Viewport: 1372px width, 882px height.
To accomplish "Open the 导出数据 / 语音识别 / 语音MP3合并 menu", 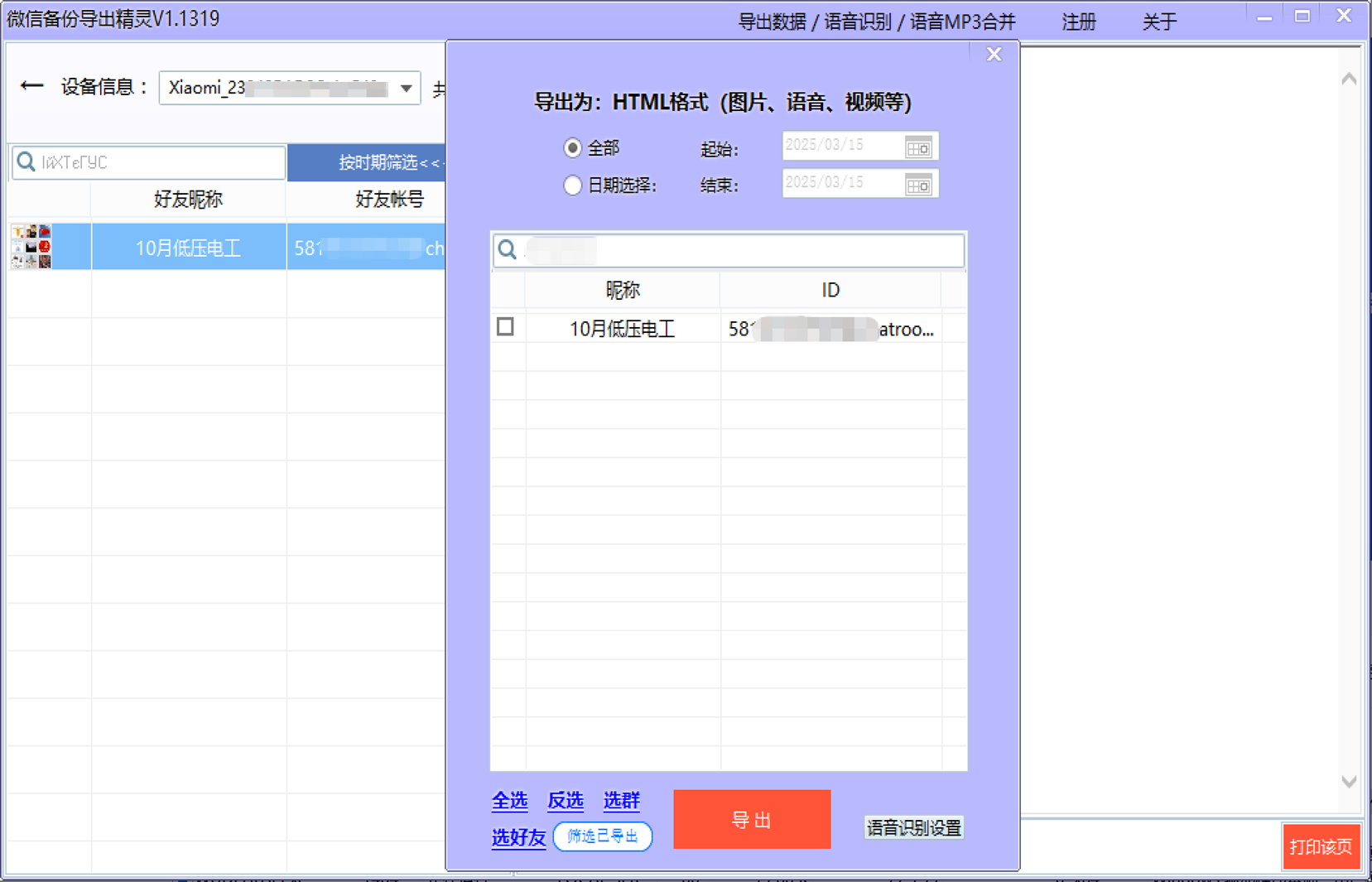I will click(x=877, y=22).
